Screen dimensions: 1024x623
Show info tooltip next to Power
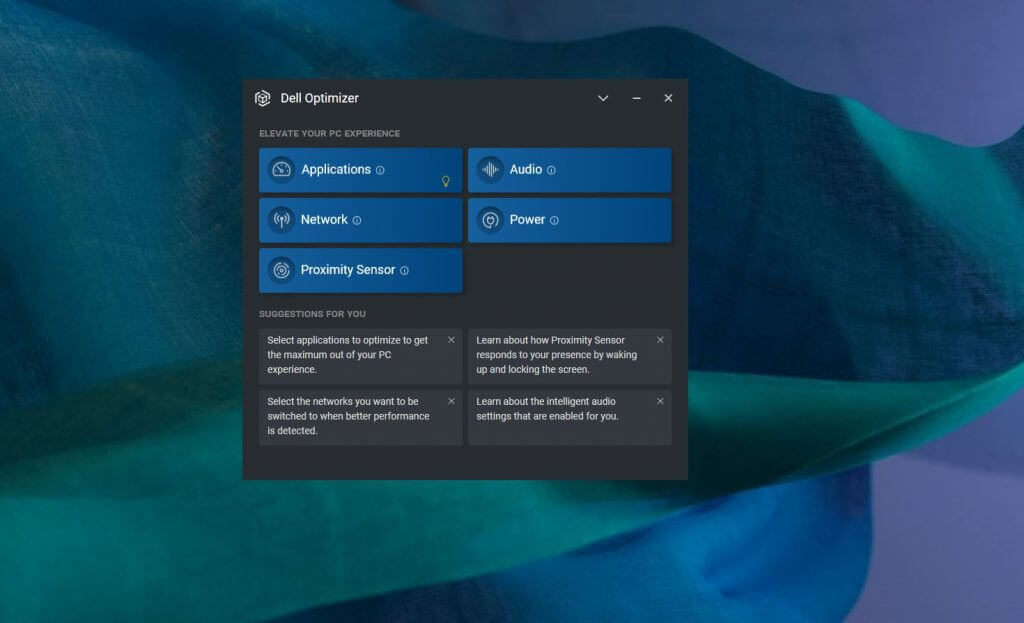(x=554, y=221)
